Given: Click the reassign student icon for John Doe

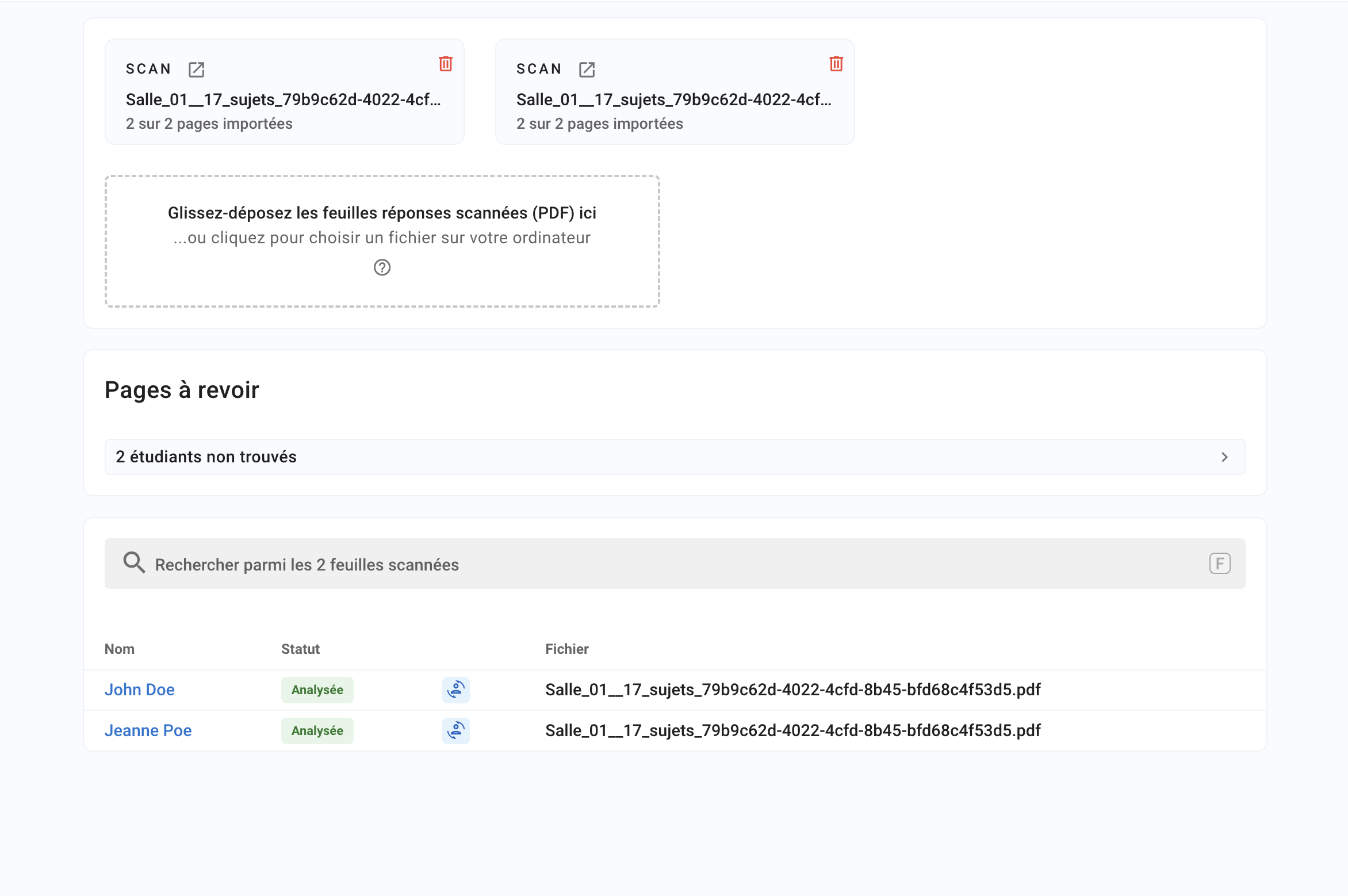Looking at the screenshot, I should coord(455,690).
